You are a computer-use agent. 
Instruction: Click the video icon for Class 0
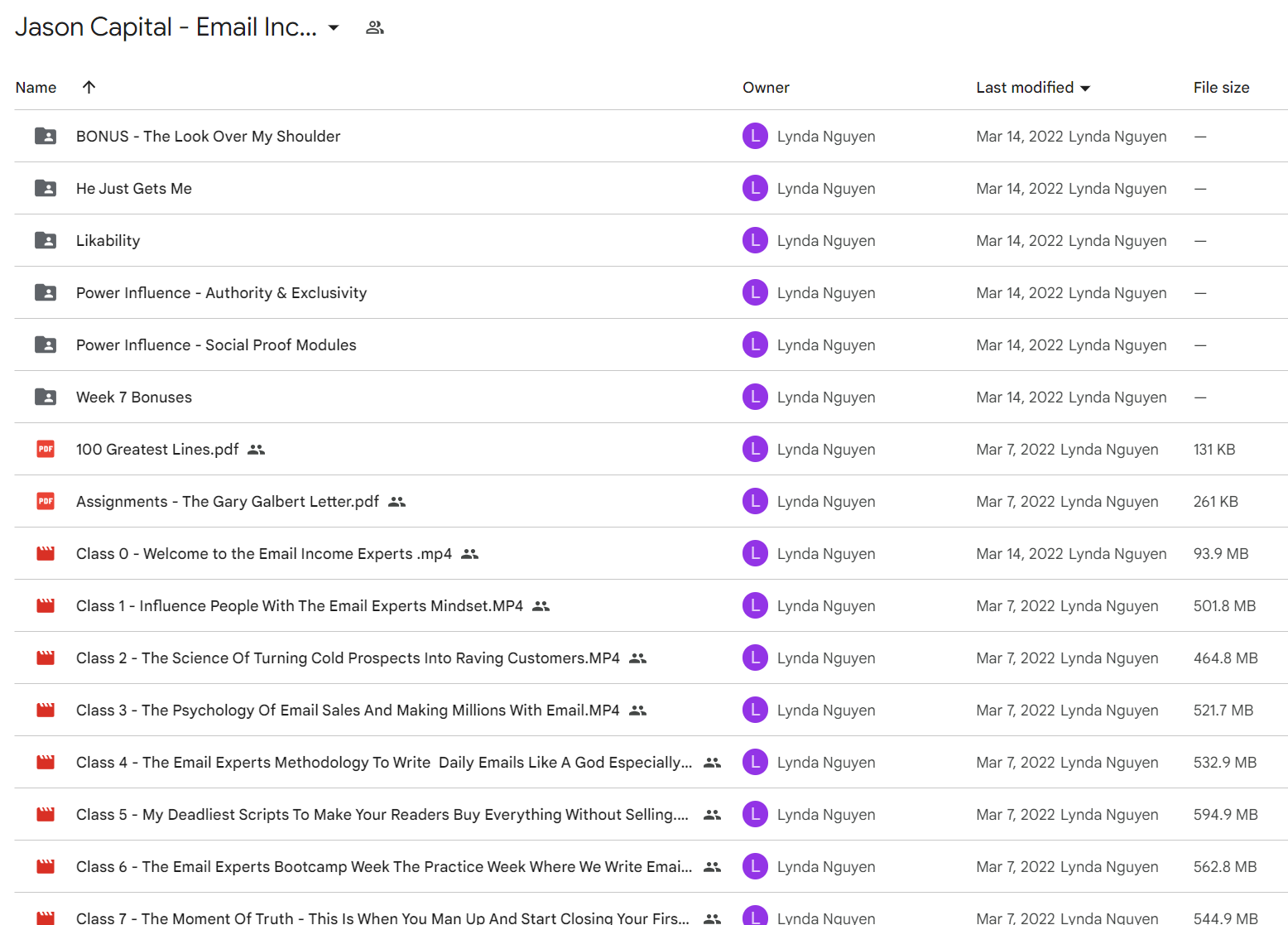[x=46, y=553]
